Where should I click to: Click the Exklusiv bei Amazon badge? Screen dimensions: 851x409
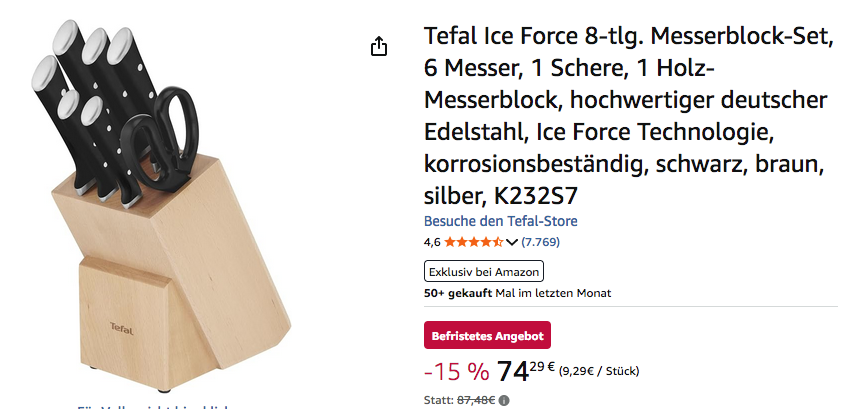(484, 271)
